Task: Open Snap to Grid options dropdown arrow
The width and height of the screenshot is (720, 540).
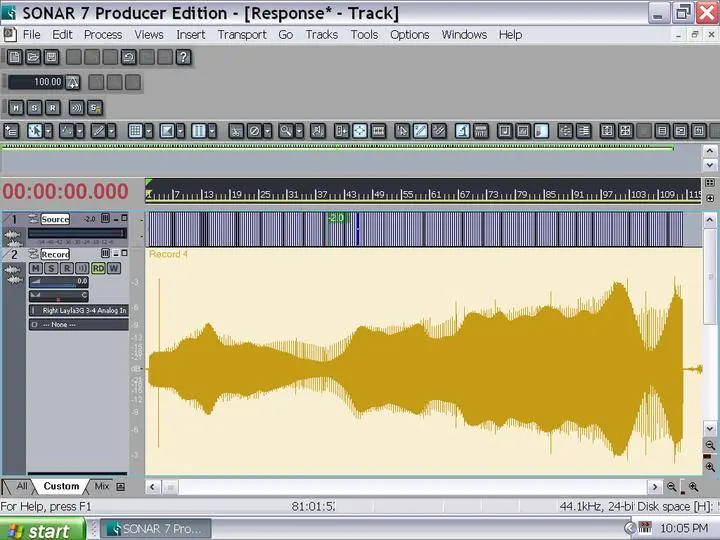Action: [148, 131]
